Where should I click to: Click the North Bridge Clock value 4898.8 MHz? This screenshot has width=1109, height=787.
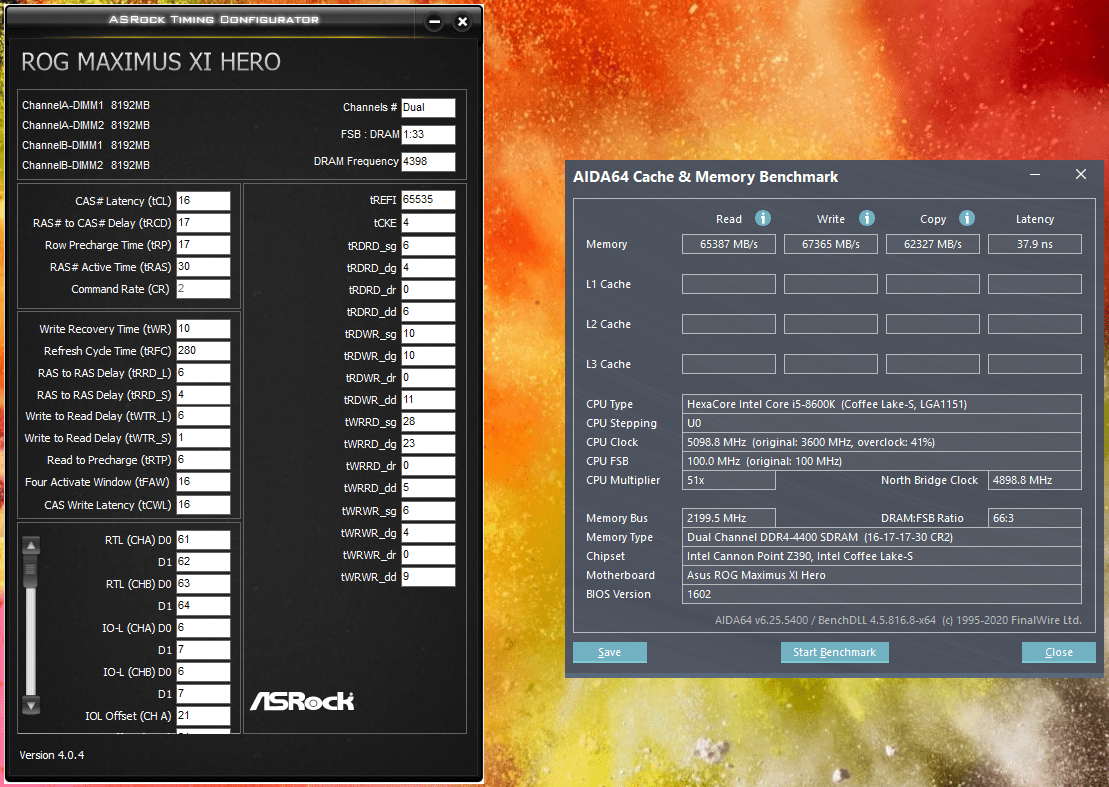pyautogui.click(x=1034, y=480)
